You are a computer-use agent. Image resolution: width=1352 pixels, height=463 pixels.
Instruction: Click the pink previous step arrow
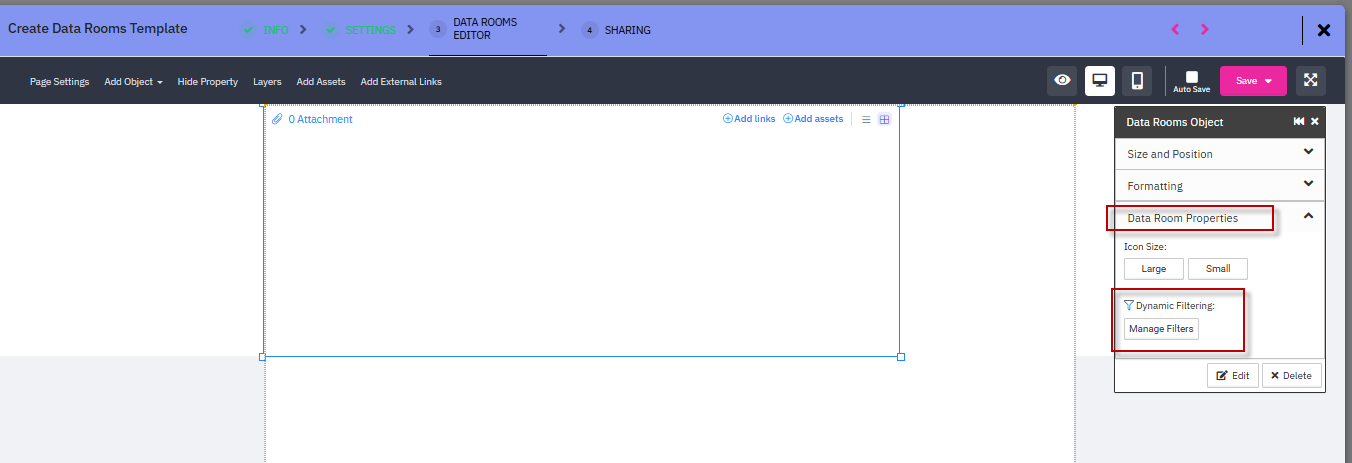pos(1175,30)
